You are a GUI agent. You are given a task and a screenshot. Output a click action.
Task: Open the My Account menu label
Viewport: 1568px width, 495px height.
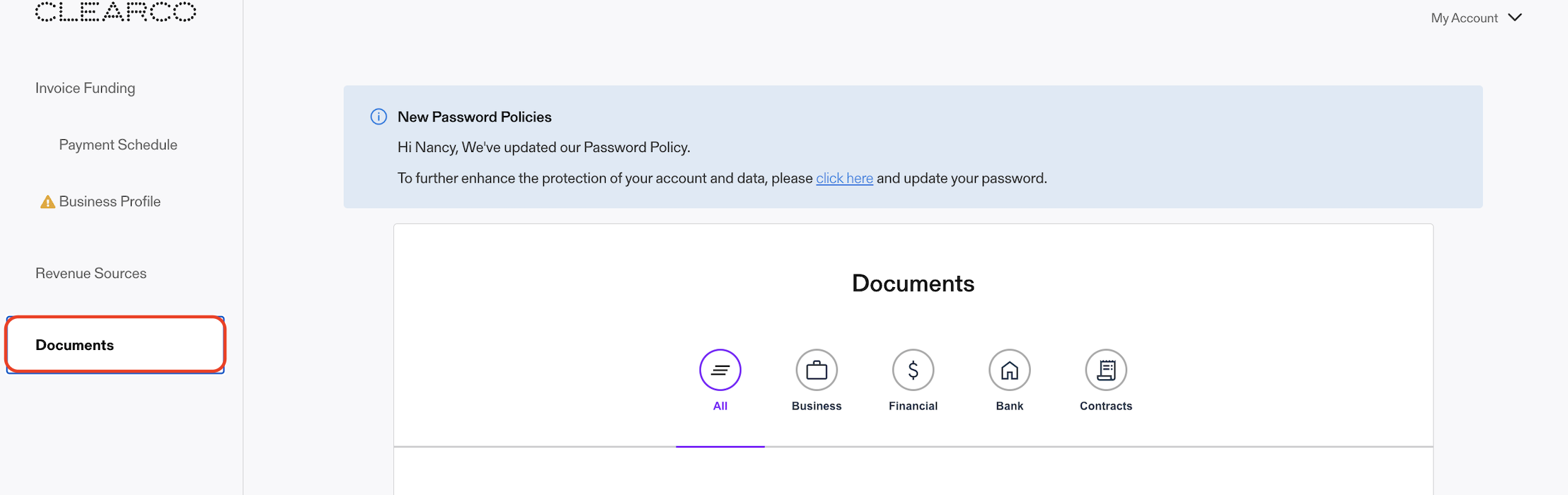tap(1464, 18)
